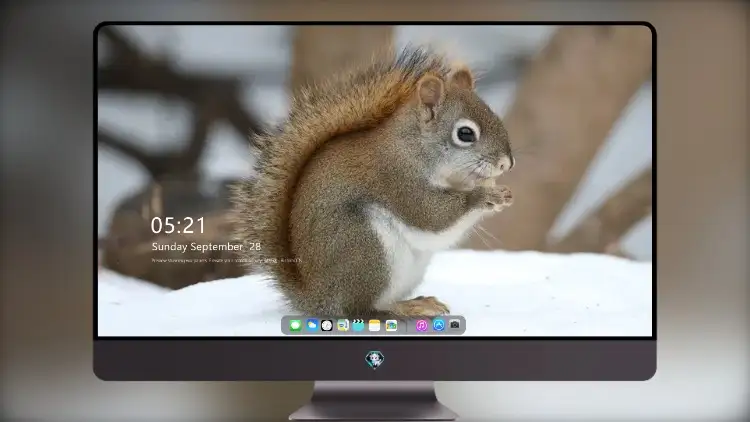750x422 pixels.
Task: Launch the pink iTunes music app
Action: point(421,326)
